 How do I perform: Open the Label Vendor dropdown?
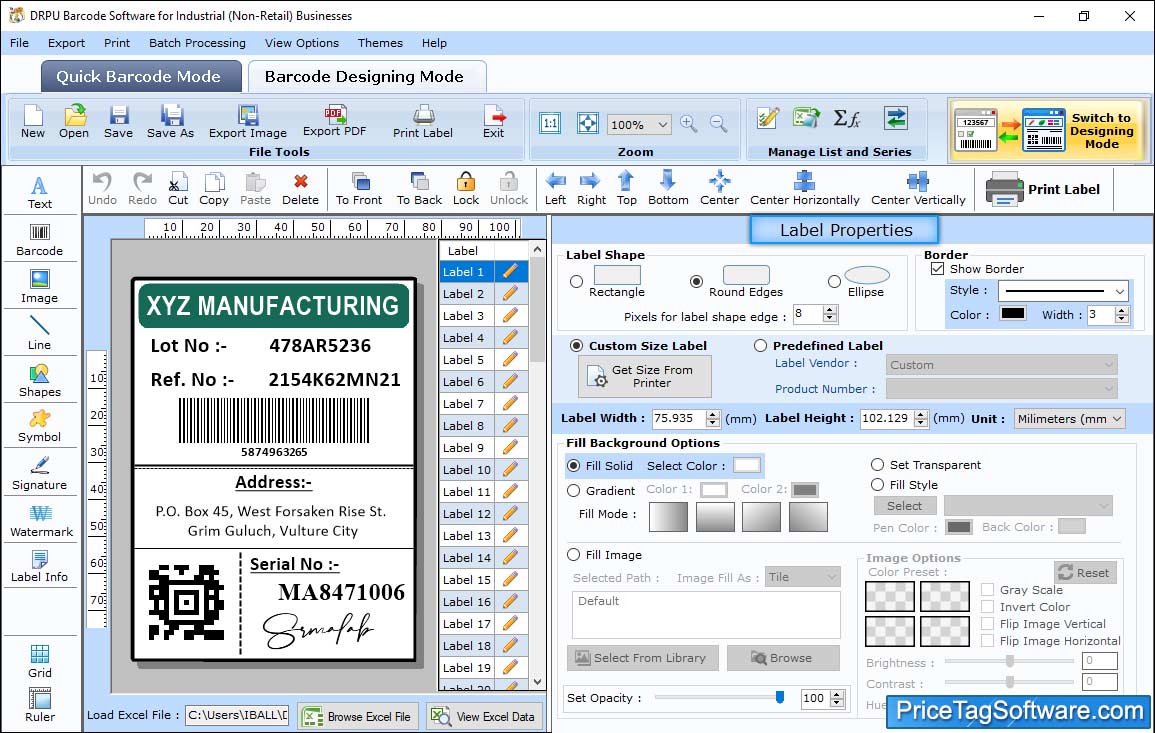[1002, 365]
